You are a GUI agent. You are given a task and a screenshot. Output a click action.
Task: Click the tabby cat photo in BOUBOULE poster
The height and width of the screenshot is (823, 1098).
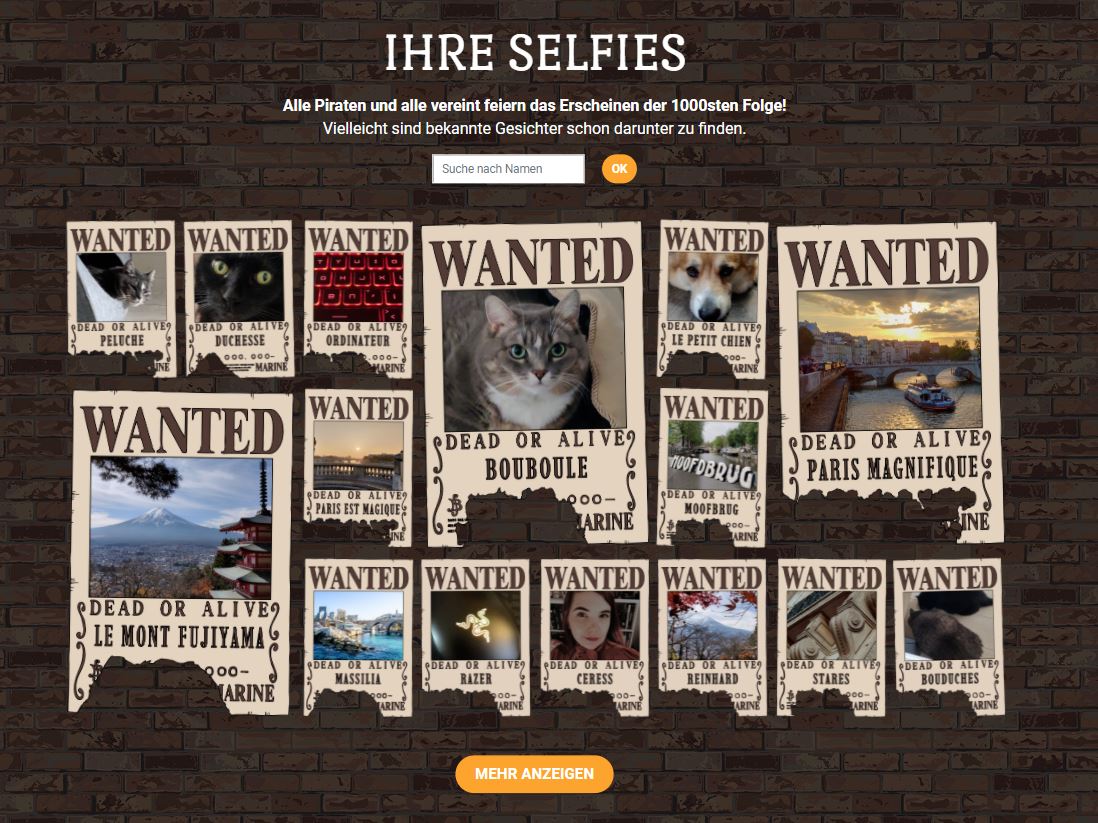tap(534, 359)
